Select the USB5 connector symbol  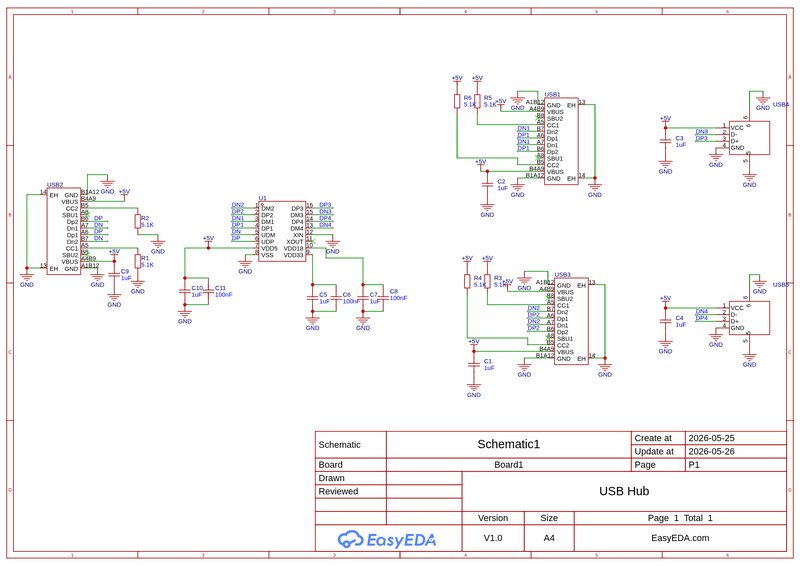749,318
